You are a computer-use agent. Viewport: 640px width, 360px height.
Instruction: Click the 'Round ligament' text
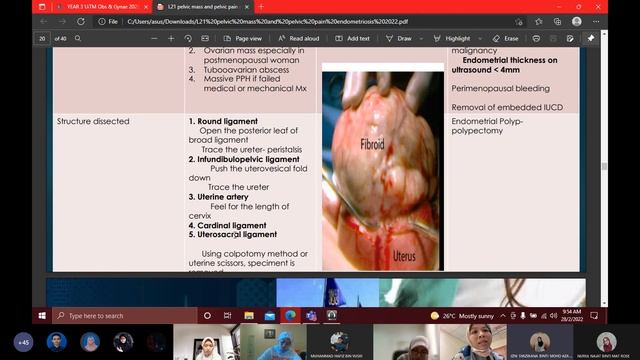pos(227,121)
